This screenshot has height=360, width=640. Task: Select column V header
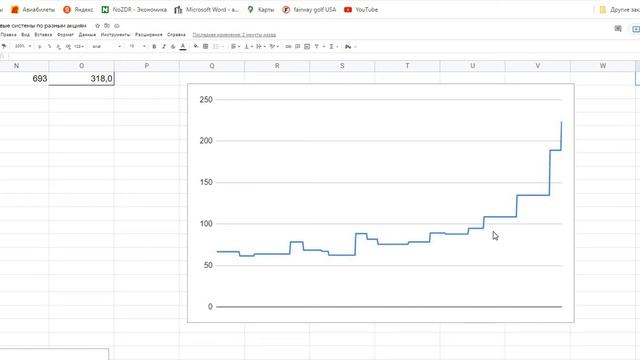[x=538, y=66]
